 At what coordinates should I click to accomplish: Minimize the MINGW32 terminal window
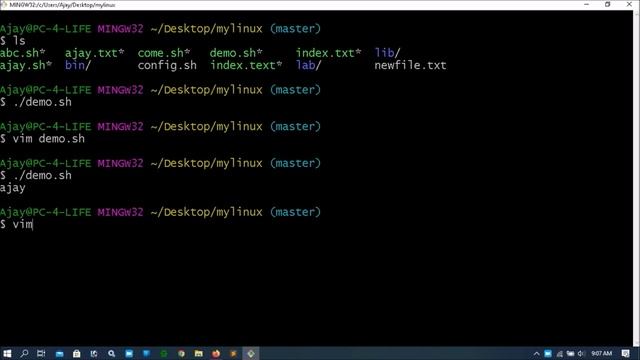(587, 4)
